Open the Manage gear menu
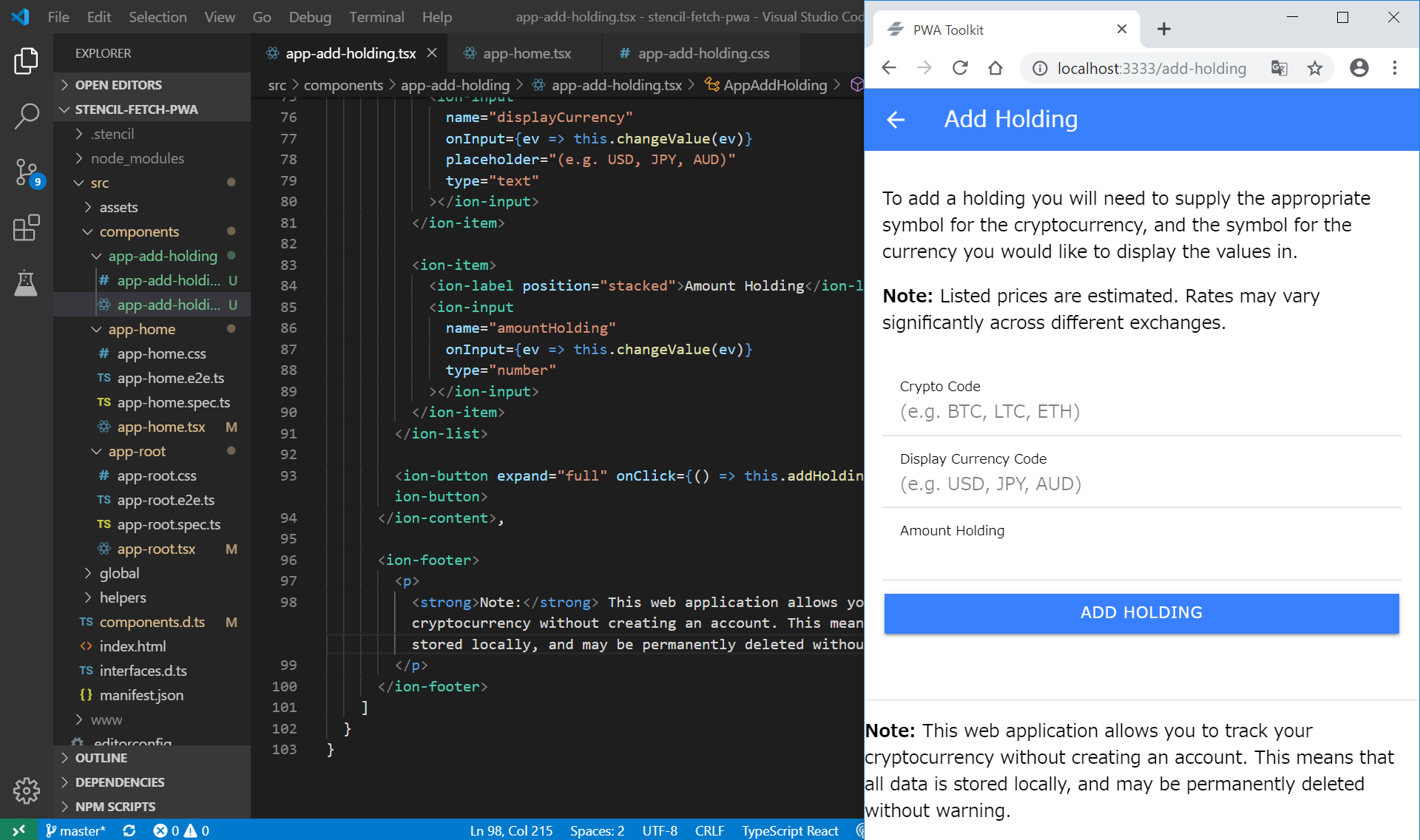 (26, 790)
